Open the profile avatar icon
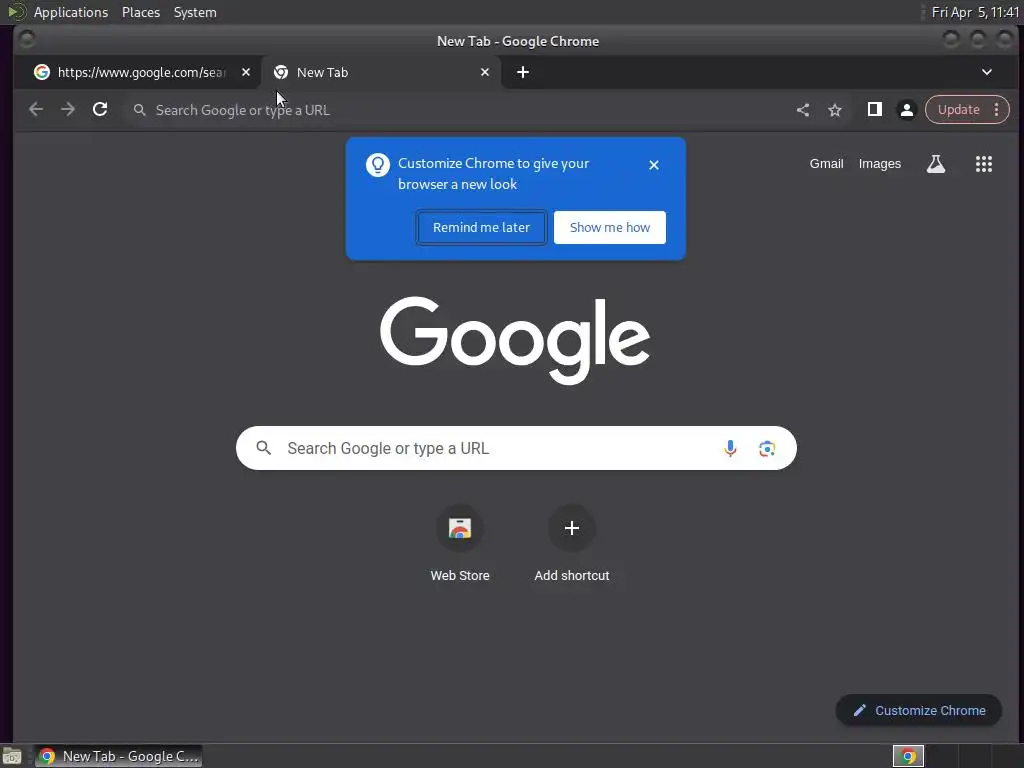The width and height of the screenshot is (1024, 768). tap(906, 110)
